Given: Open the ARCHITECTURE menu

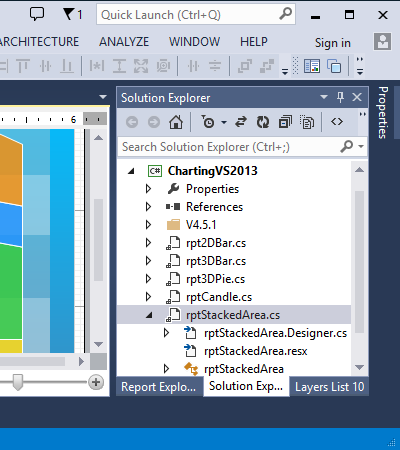Looking at the screenshot, I should [39, 42].
